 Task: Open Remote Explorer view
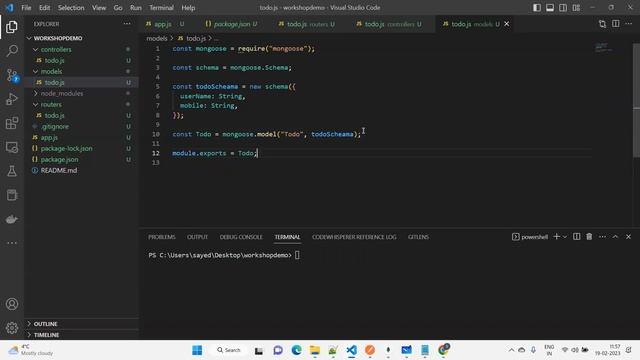[12, 147]
